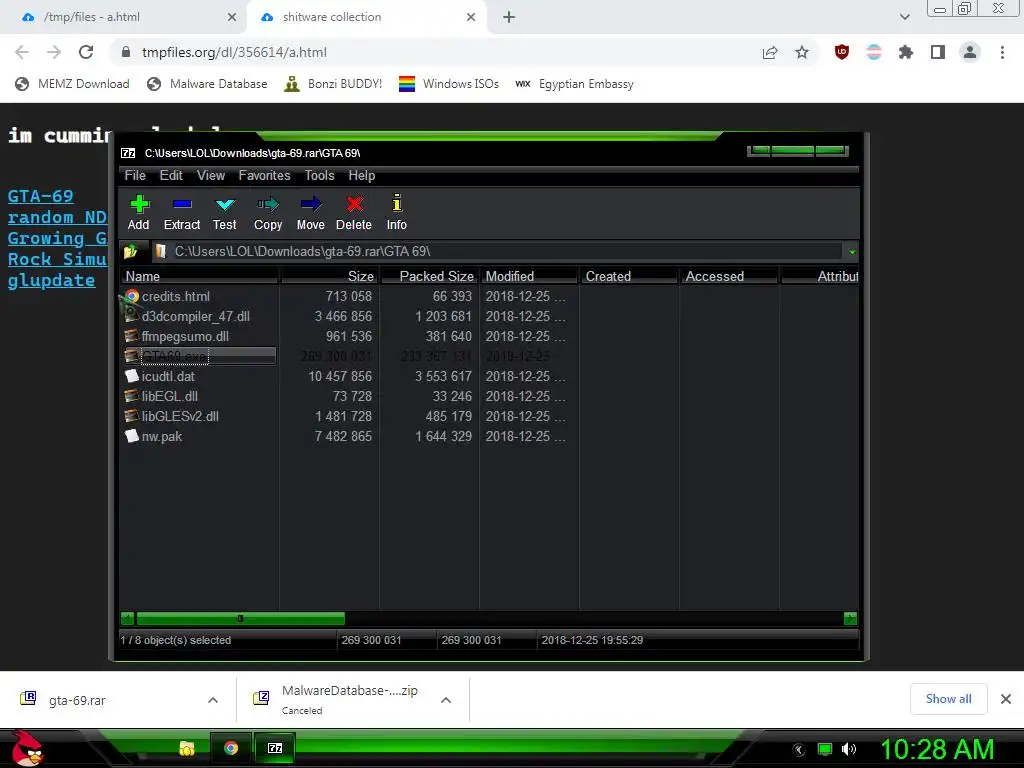Open the 7-Zip Edit menu
Viewport: 1024px width, 768px height.
tap(171, 175)
